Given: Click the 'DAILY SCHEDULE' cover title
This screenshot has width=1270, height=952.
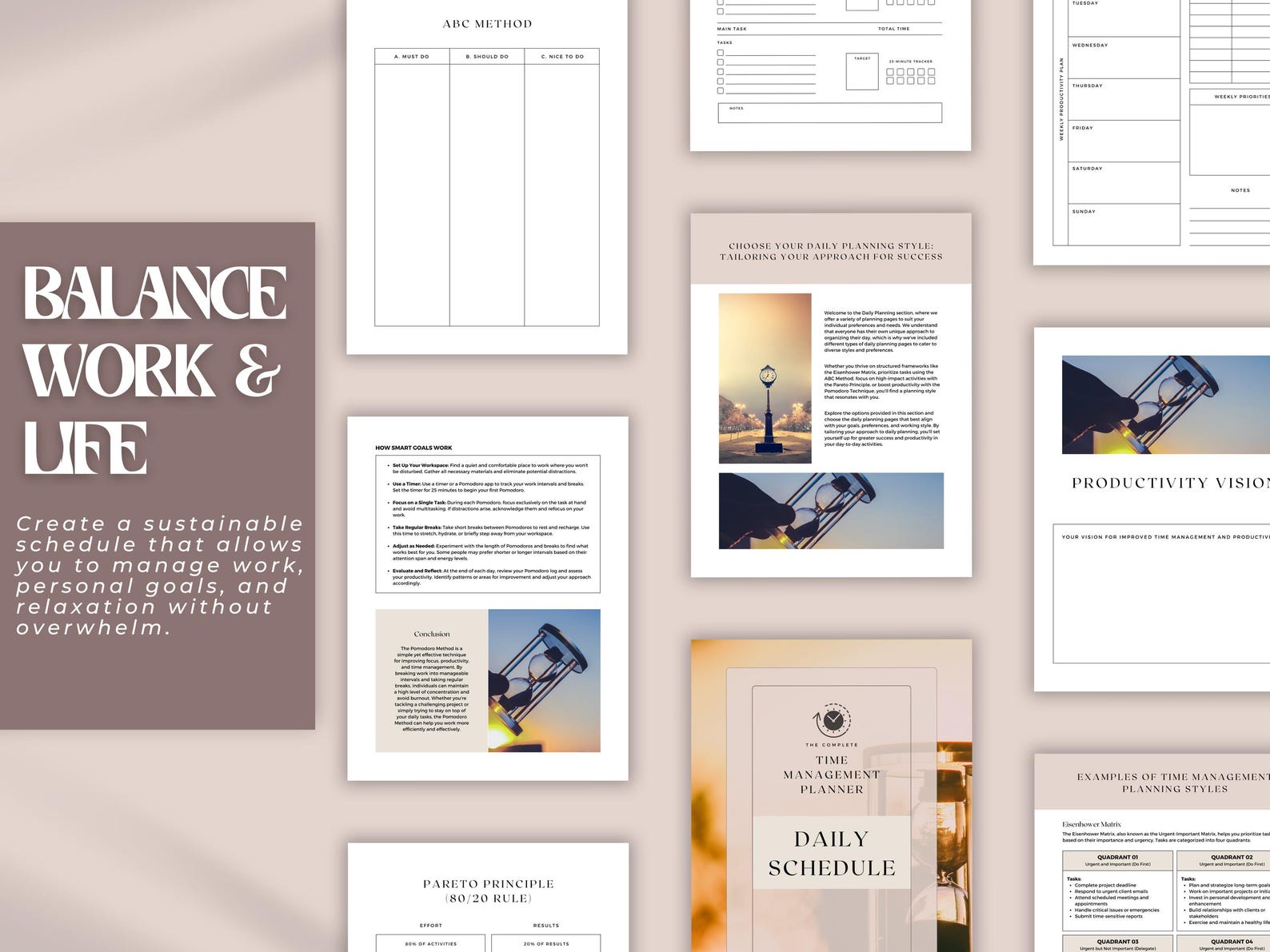Looking at the screenshot, I should click(x=832, y=853).
